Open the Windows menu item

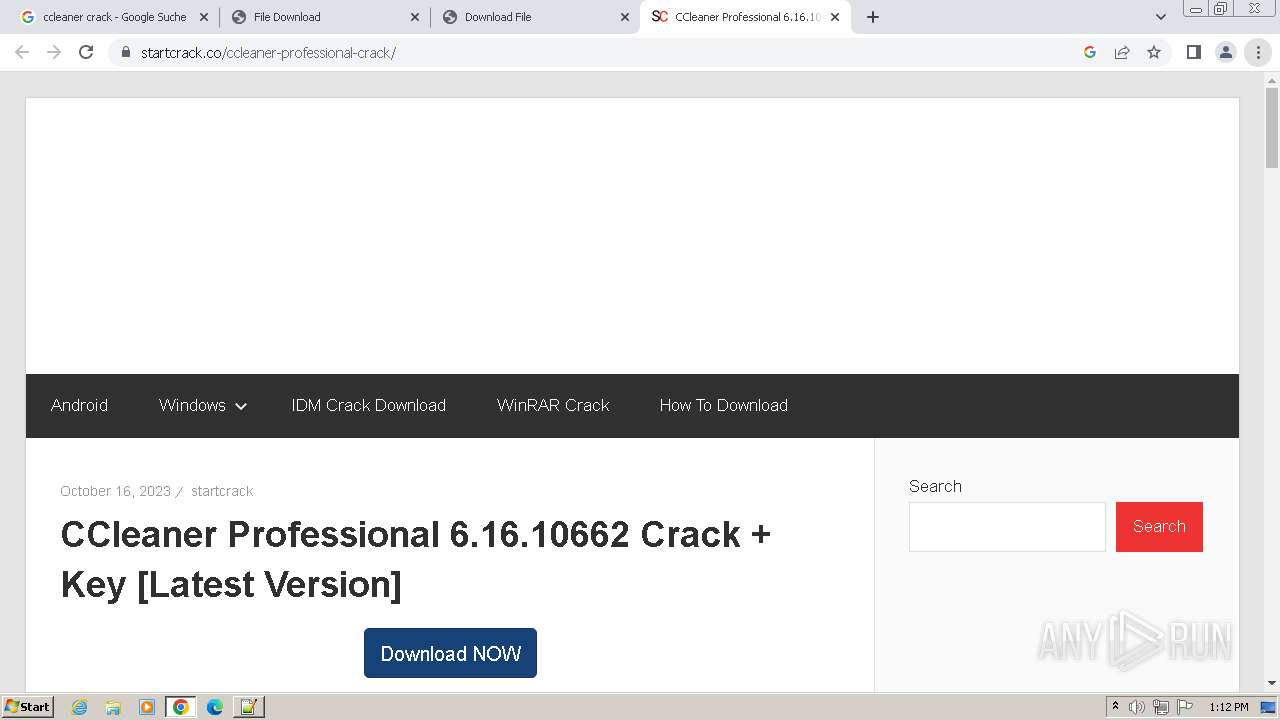(192, 405)
